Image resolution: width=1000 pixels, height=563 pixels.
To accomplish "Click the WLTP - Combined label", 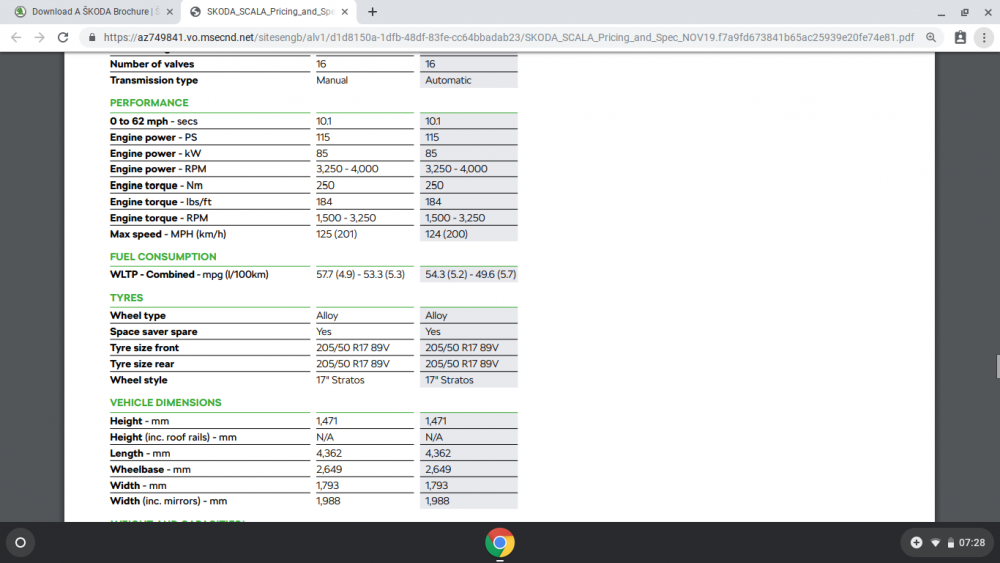I will click(x=189, y=275).
